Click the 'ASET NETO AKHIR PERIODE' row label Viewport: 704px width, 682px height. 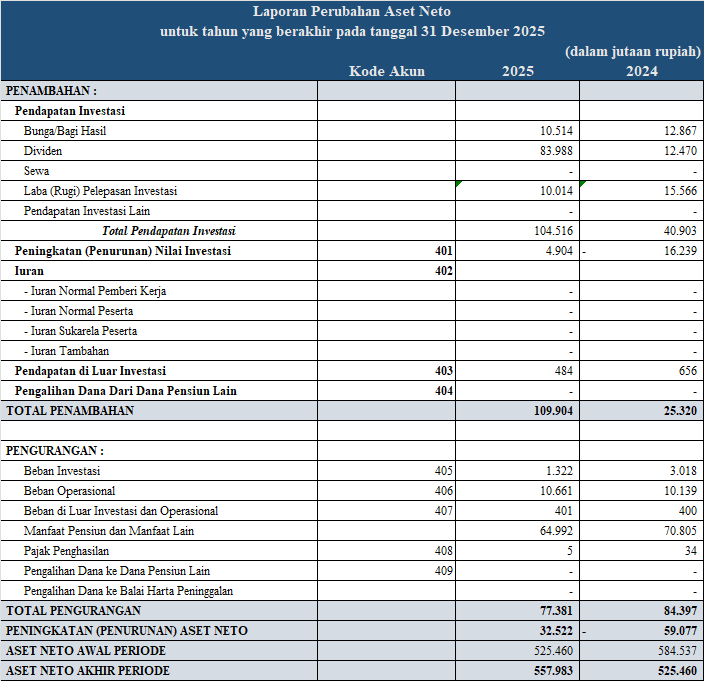88,670
